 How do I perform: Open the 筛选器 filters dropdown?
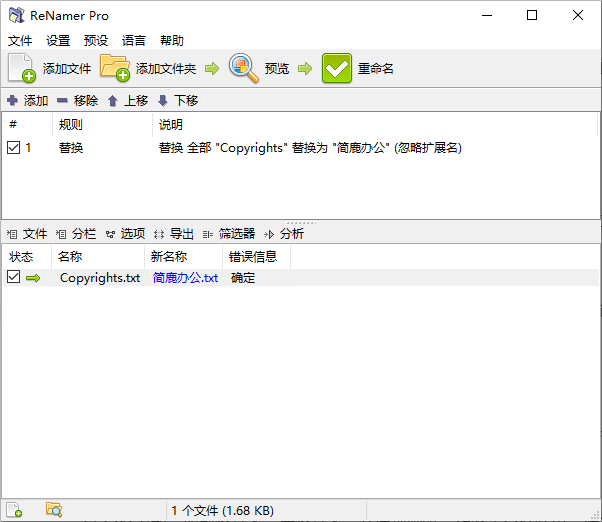pyautogui.click(x=229, y=234)
